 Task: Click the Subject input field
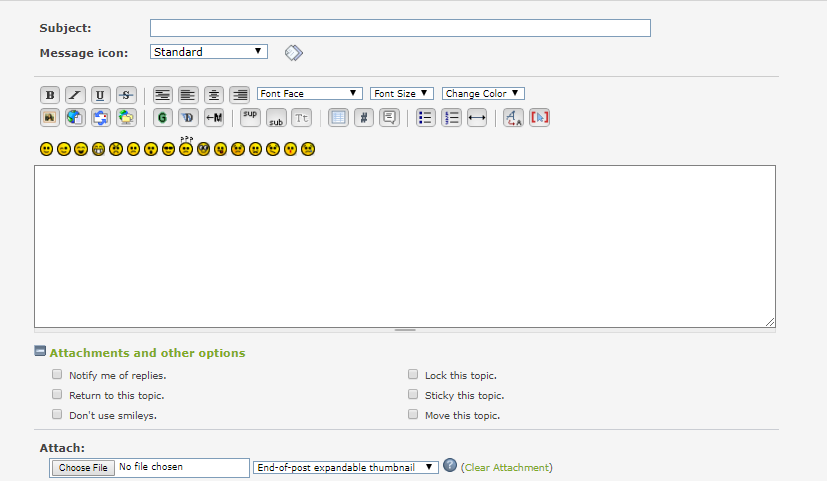(x=400, y=28)
